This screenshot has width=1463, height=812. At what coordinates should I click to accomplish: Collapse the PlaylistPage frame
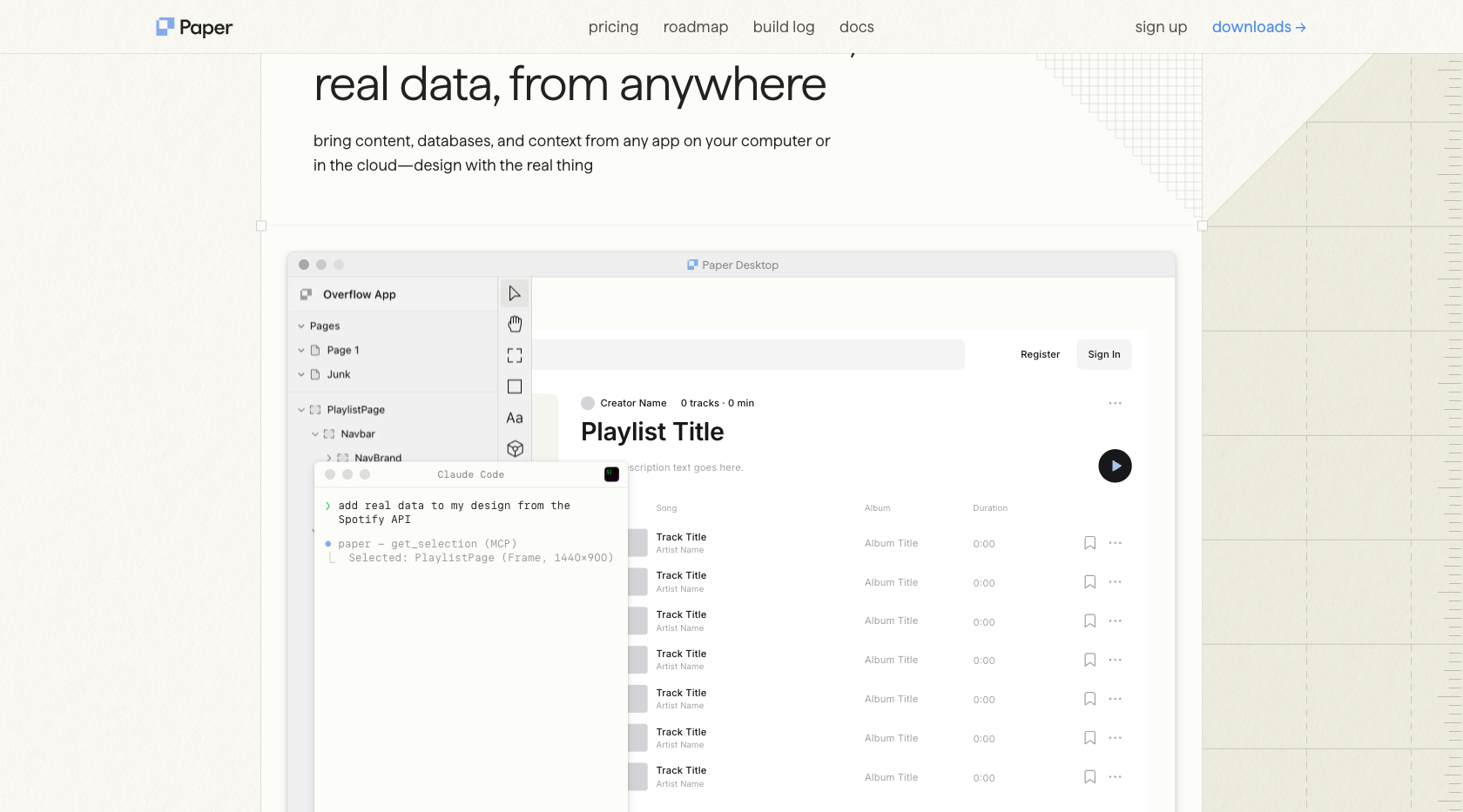301,409
